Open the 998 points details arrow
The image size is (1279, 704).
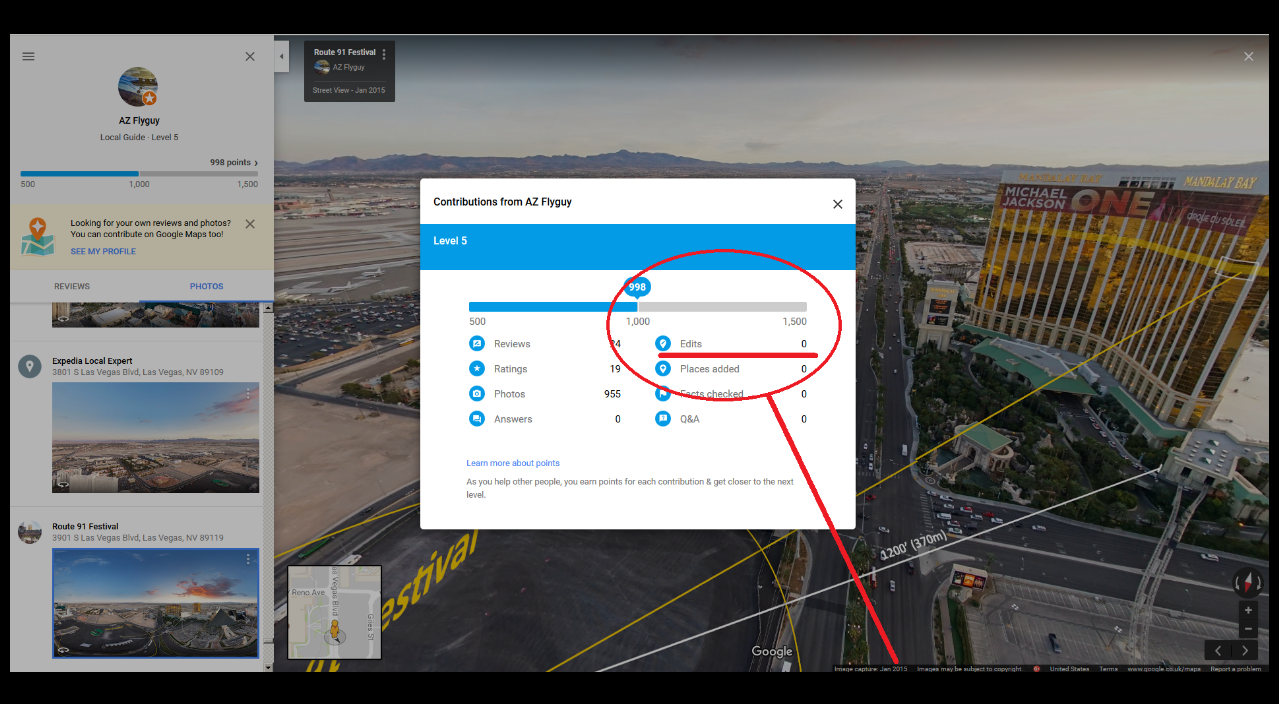pos(256,162)
